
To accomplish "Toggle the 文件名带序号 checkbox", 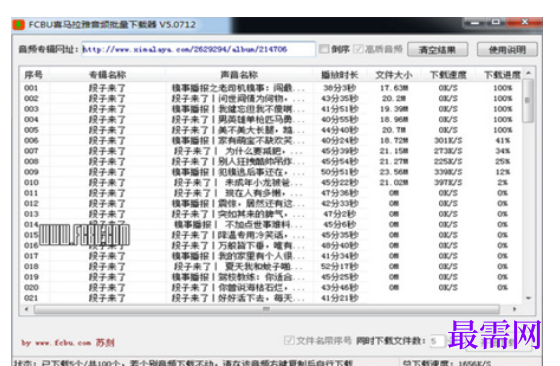I will (x=289, y=340).
